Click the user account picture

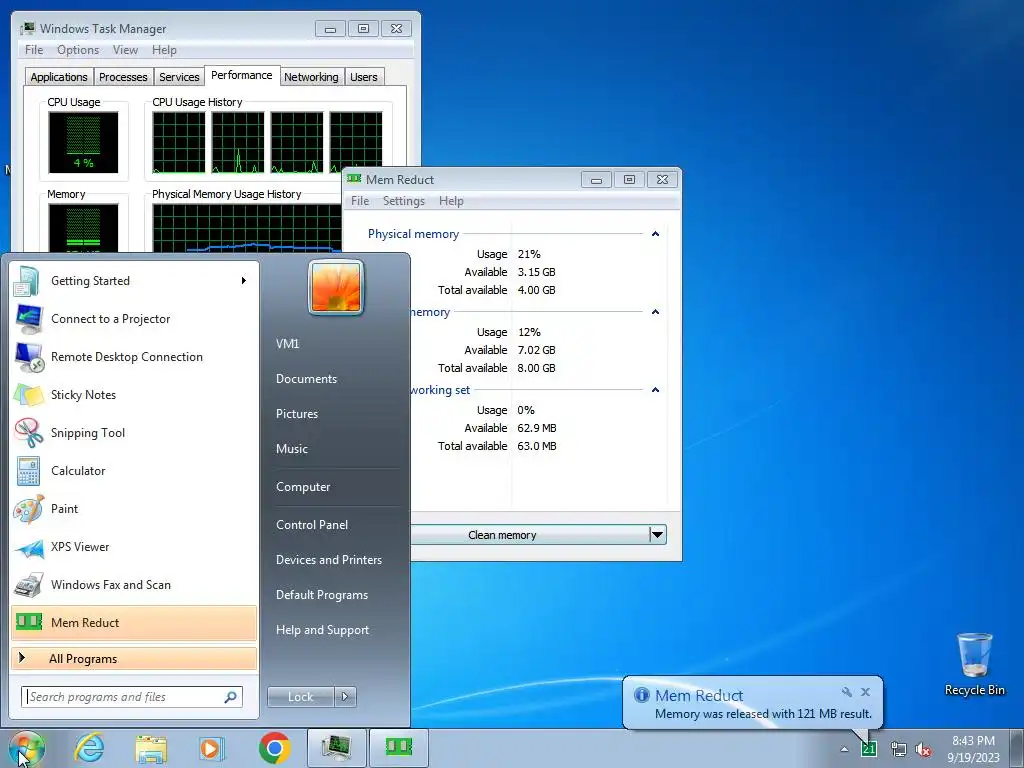(336, 287)
